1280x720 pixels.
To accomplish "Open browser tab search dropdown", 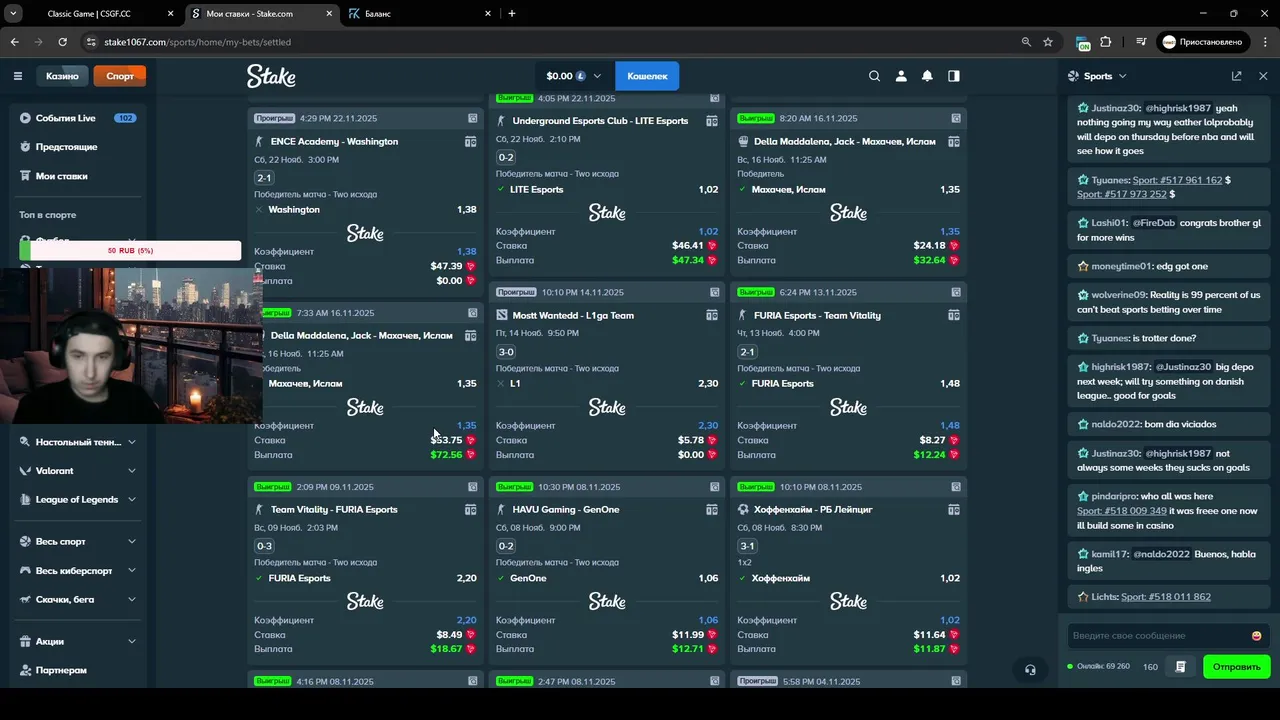I will click(13, 14).
